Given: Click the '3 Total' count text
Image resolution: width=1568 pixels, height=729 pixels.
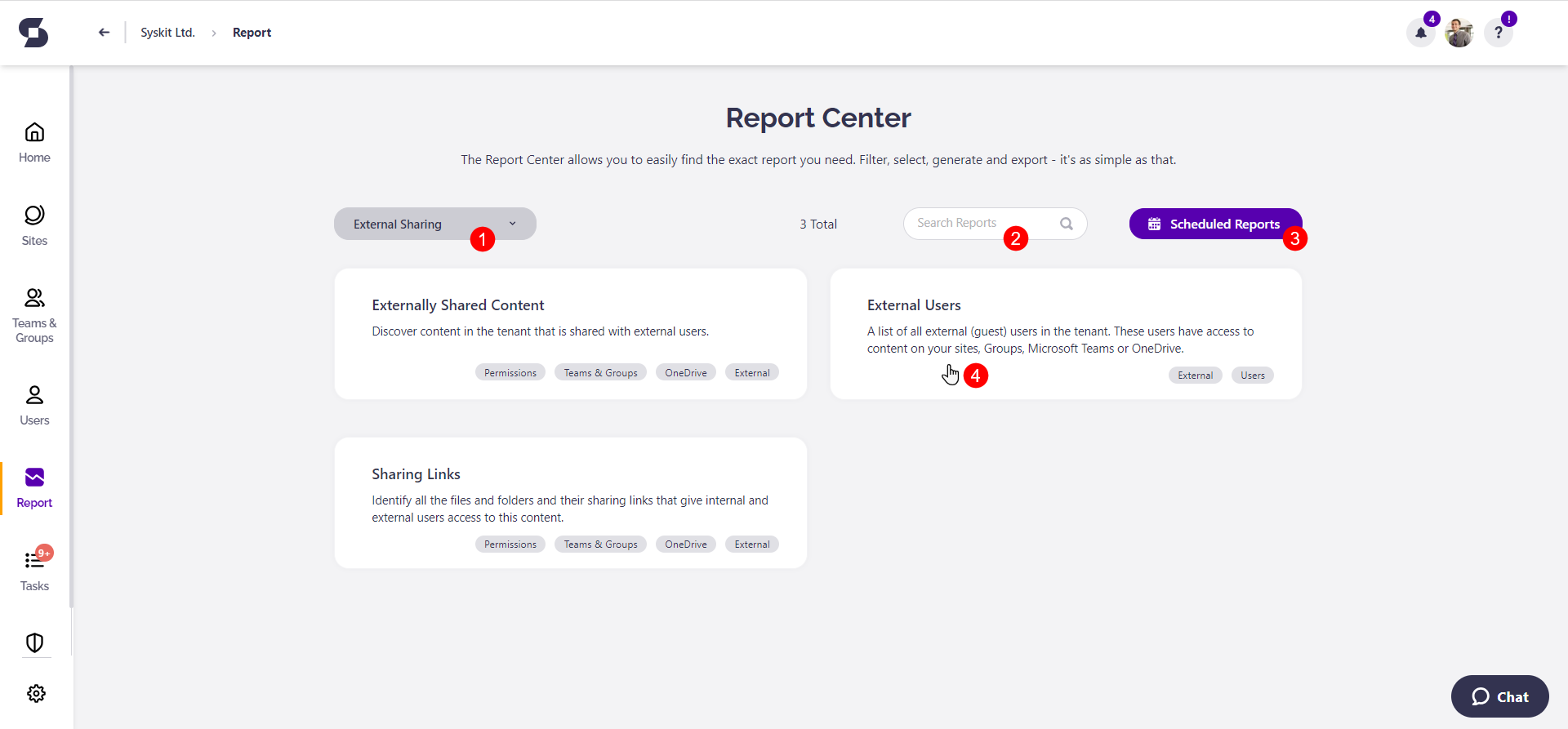Looking at the screenshot, I should click(x=818, y=224).
